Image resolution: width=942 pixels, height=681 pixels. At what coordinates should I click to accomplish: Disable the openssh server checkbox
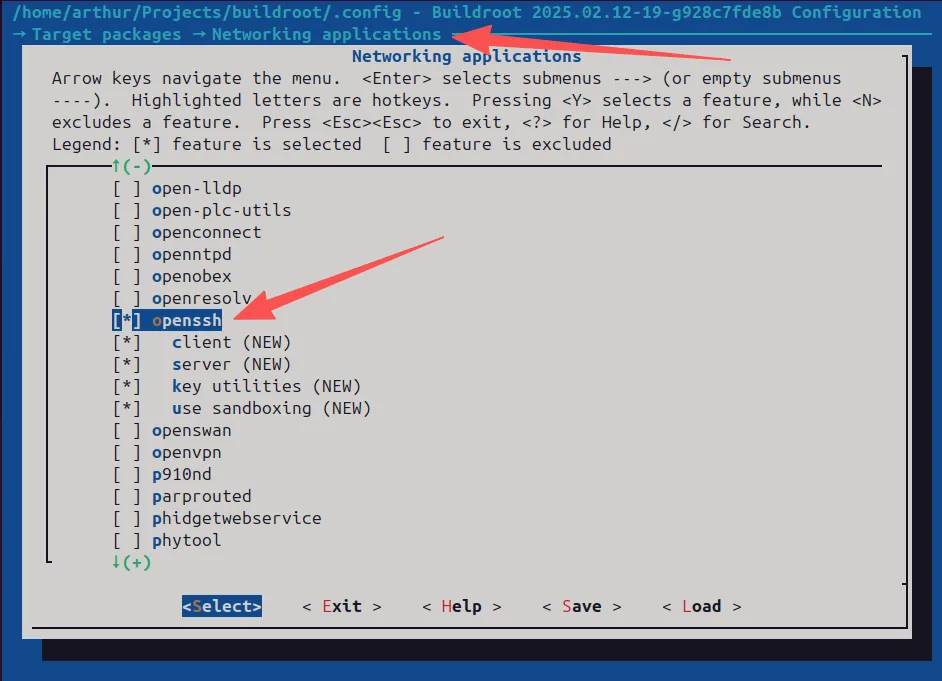coord(127,365)
